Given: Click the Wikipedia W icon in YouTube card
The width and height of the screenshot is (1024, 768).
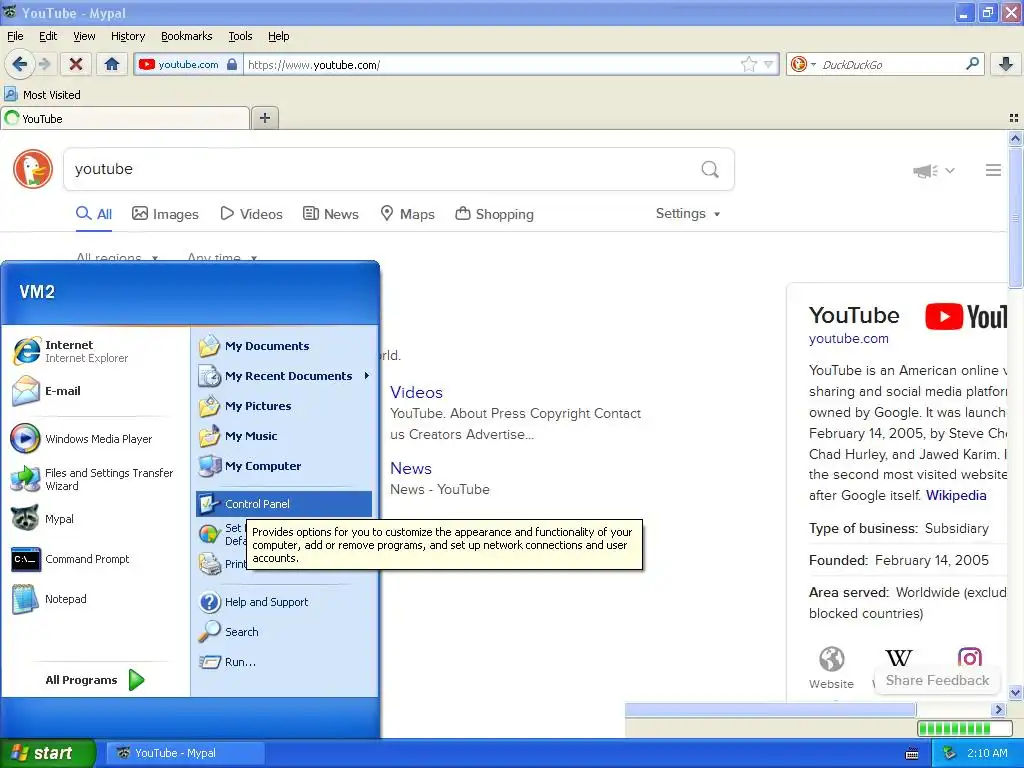Looking at the screenshot, I should [x=899, y=658].
